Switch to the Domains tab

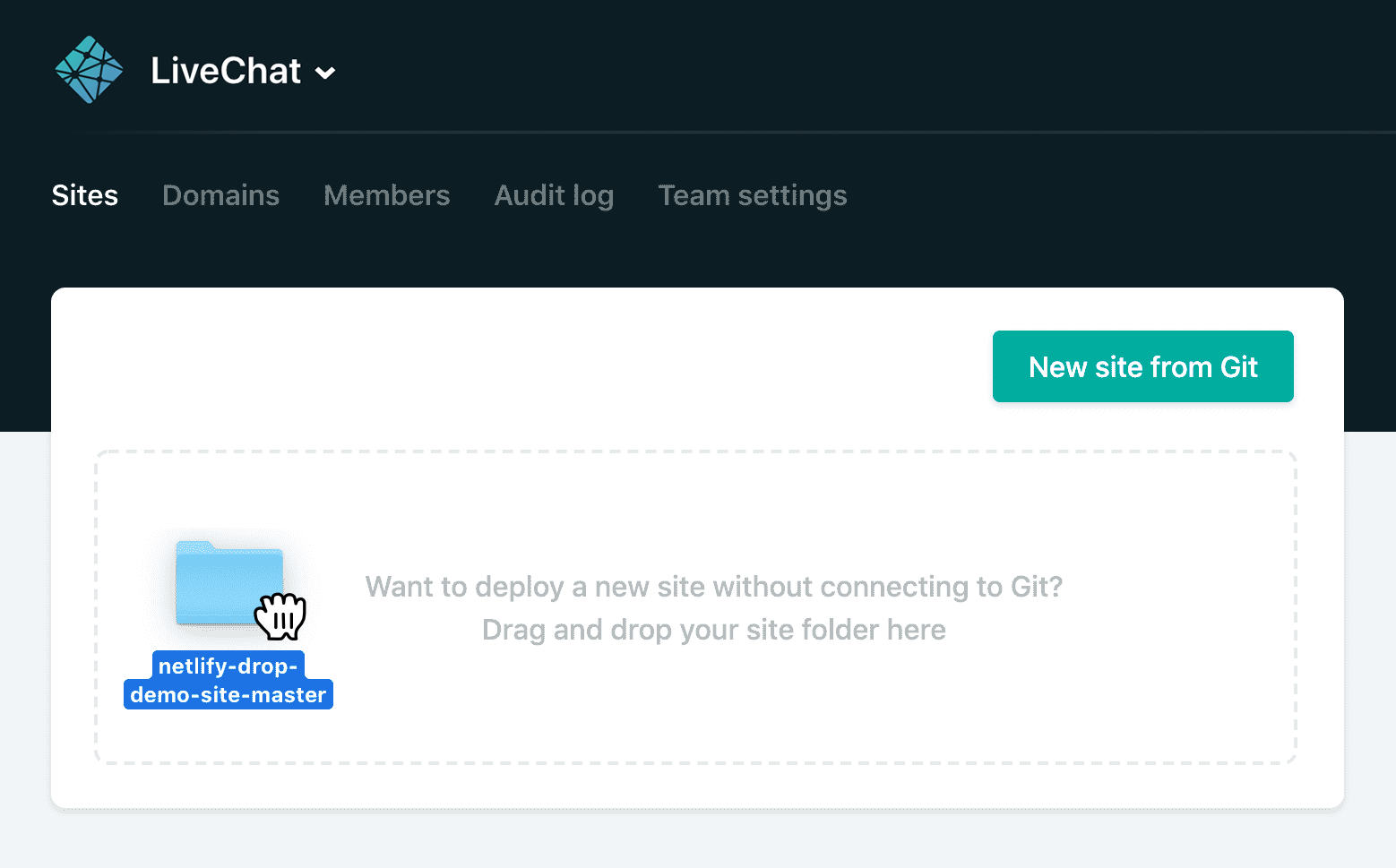[x=220, y=195]
